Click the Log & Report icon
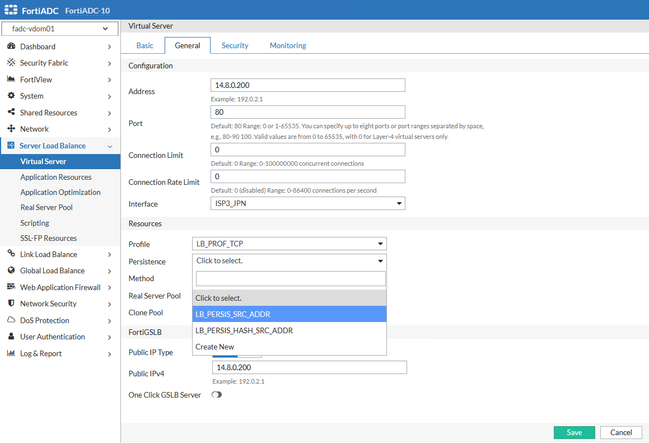 [11, 353]
